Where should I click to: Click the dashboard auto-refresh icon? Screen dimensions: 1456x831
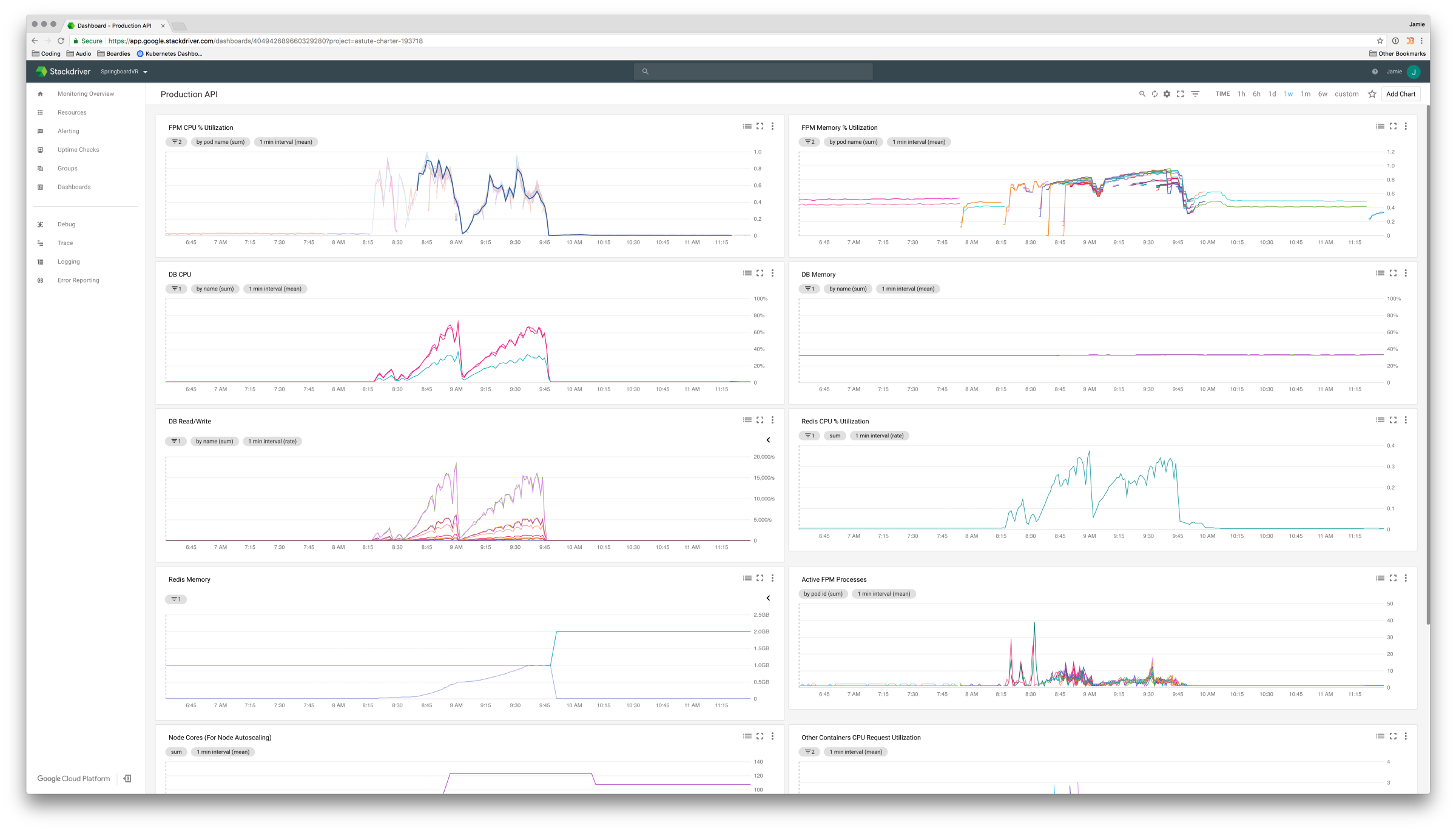[x=1154, y=94]
